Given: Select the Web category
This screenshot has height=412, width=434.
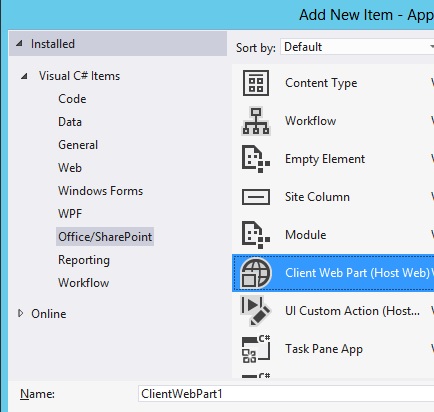Looking at the screenshot, I should (70, 168).
